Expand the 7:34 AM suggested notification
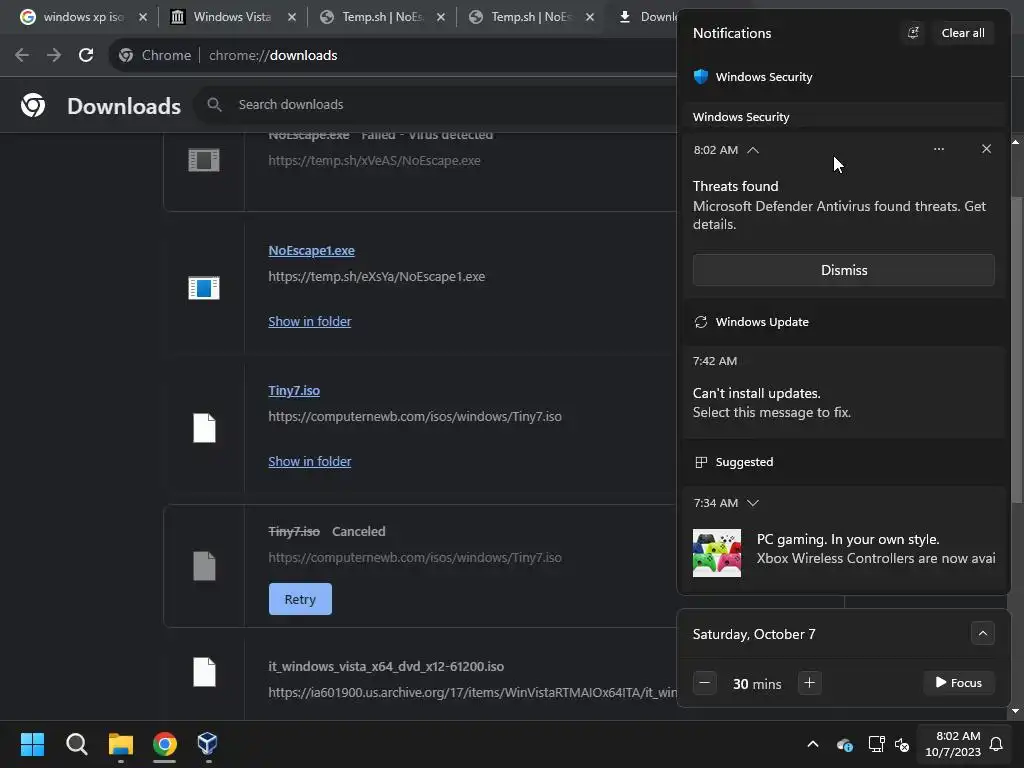The image size is (1024, 768). coord(753,503)
